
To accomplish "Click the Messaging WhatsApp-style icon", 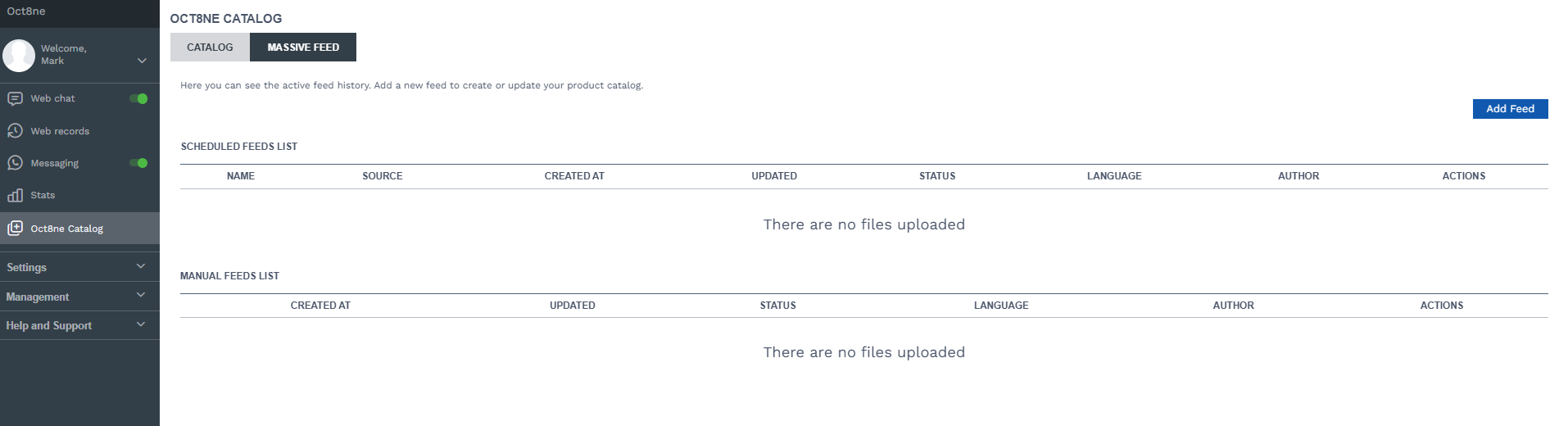I will coord(15,163).
